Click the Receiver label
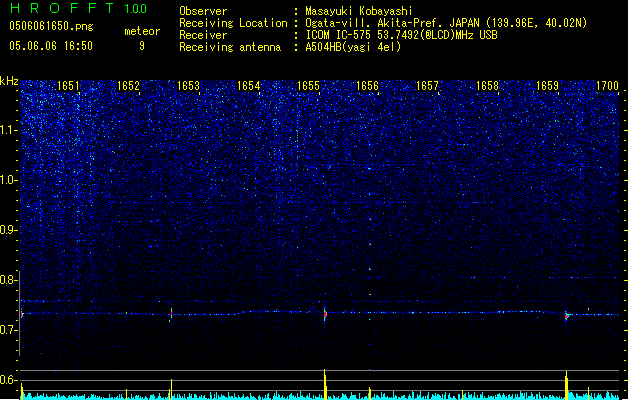 (x=203, y=35)
